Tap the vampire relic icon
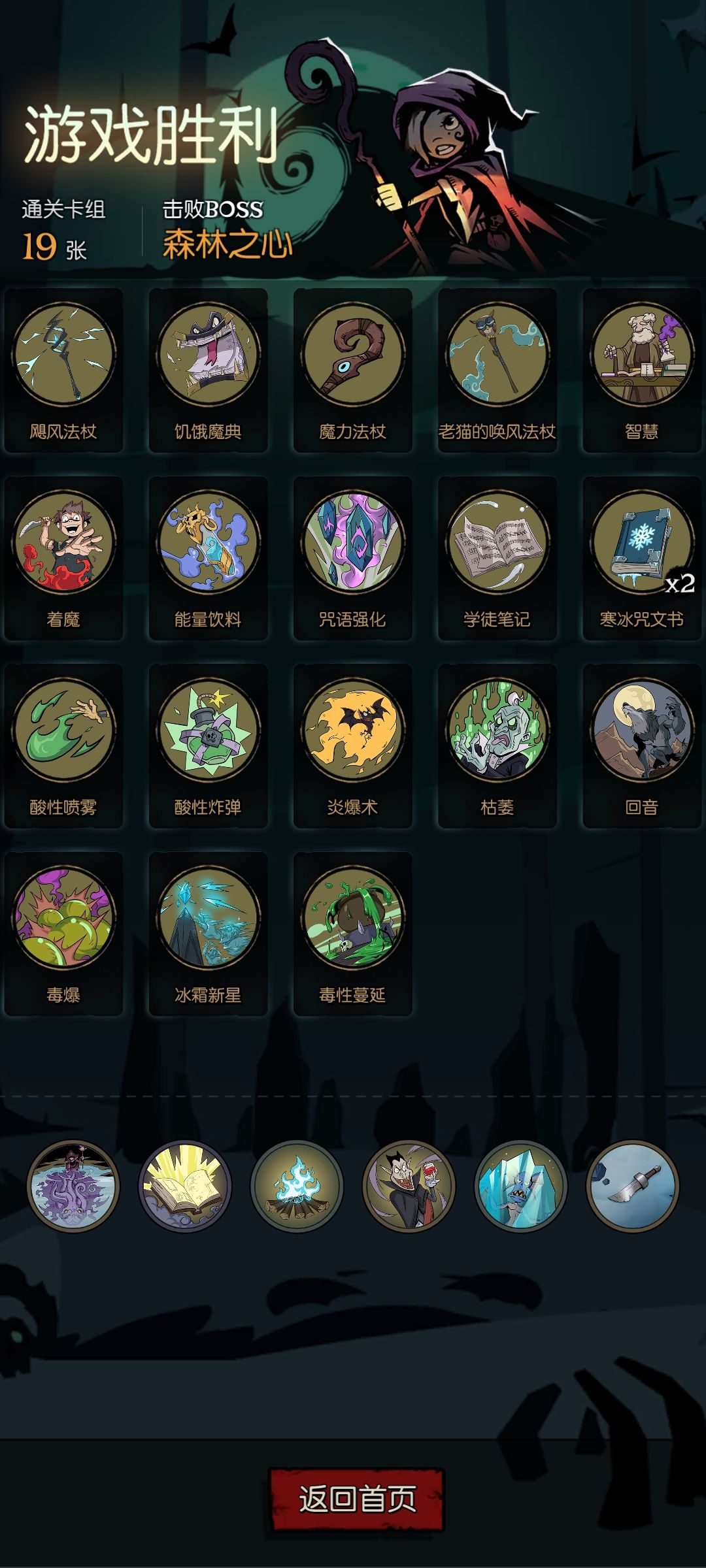The image size is (706, 1568). click(x=409, y=1186)
